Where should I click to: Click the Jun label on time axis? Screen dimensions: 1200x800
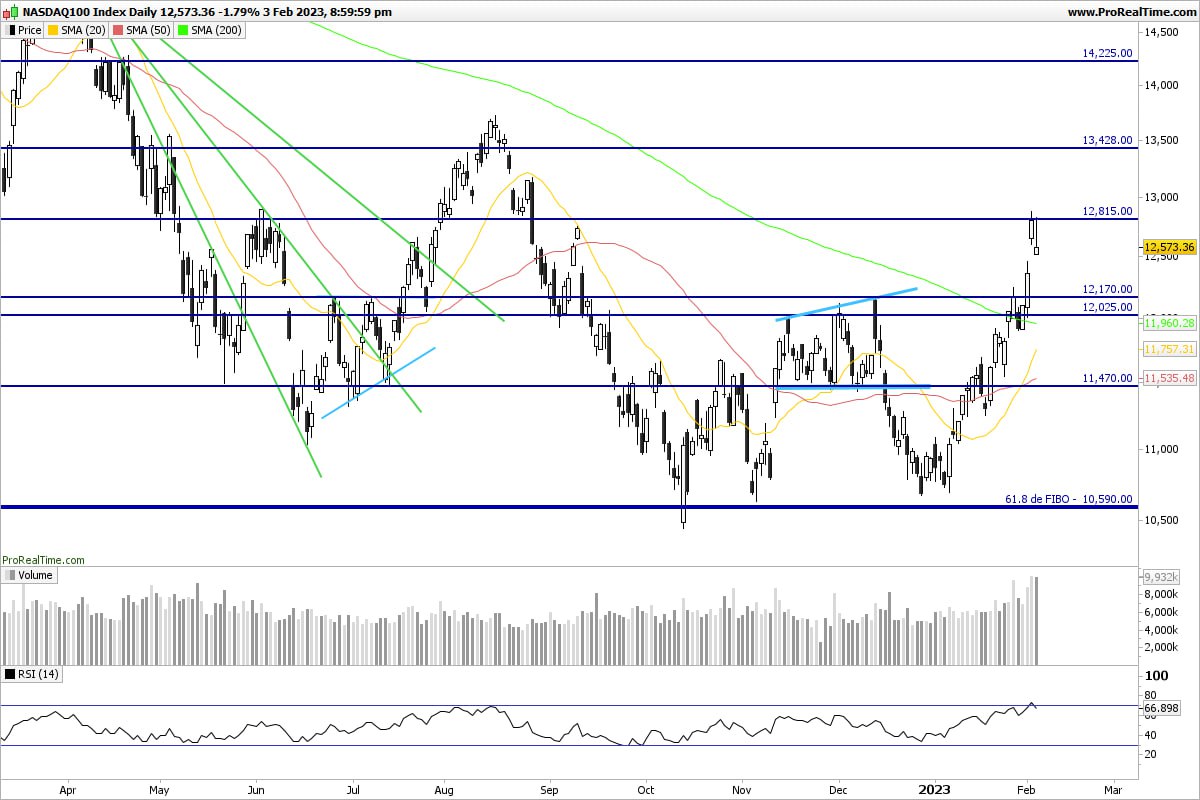tap(256, 788)
